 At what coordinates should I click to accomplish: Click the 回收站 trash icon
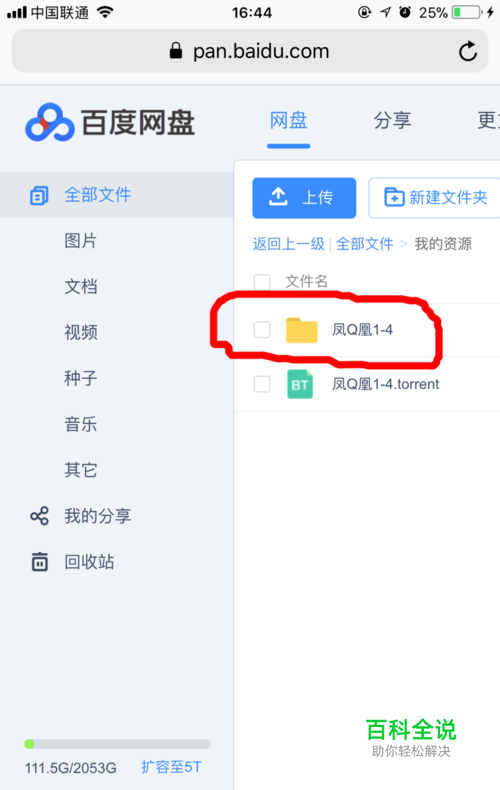[x=39, y=562]
